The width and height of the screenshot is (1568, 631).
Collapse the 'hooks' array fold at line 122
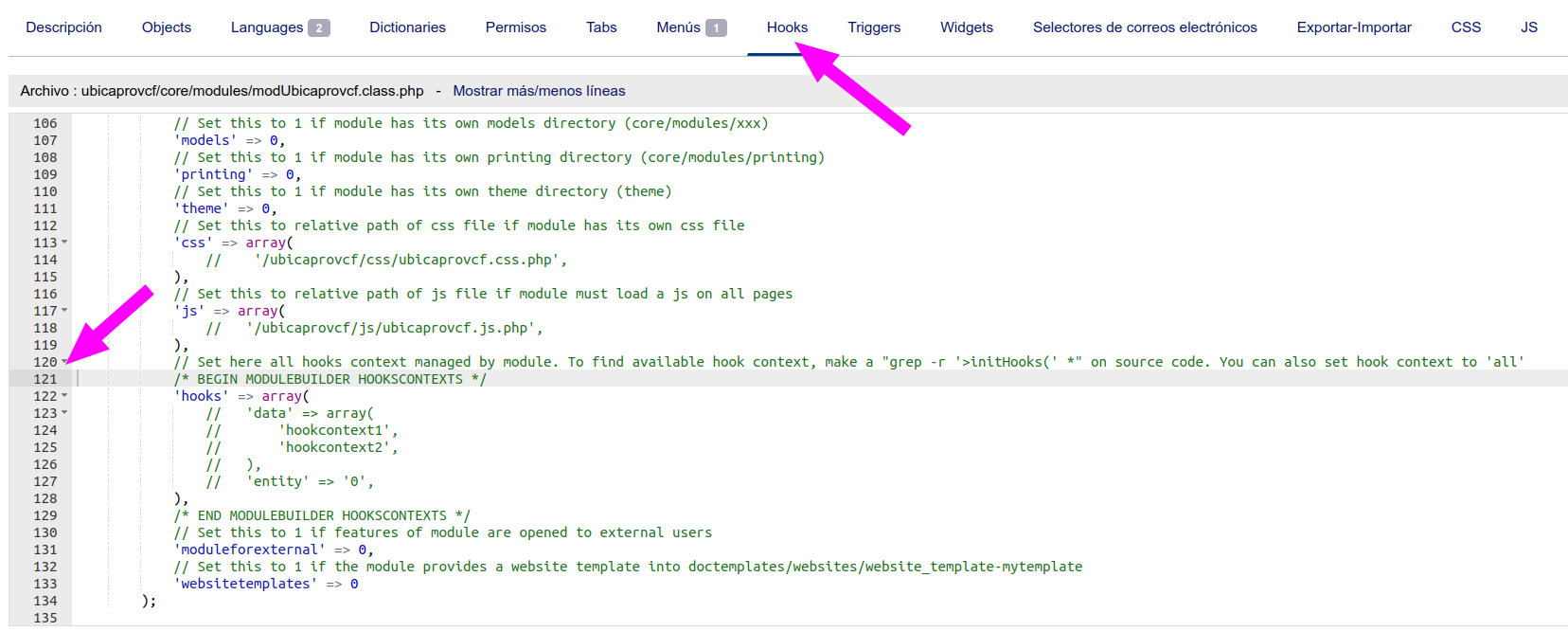64,396
